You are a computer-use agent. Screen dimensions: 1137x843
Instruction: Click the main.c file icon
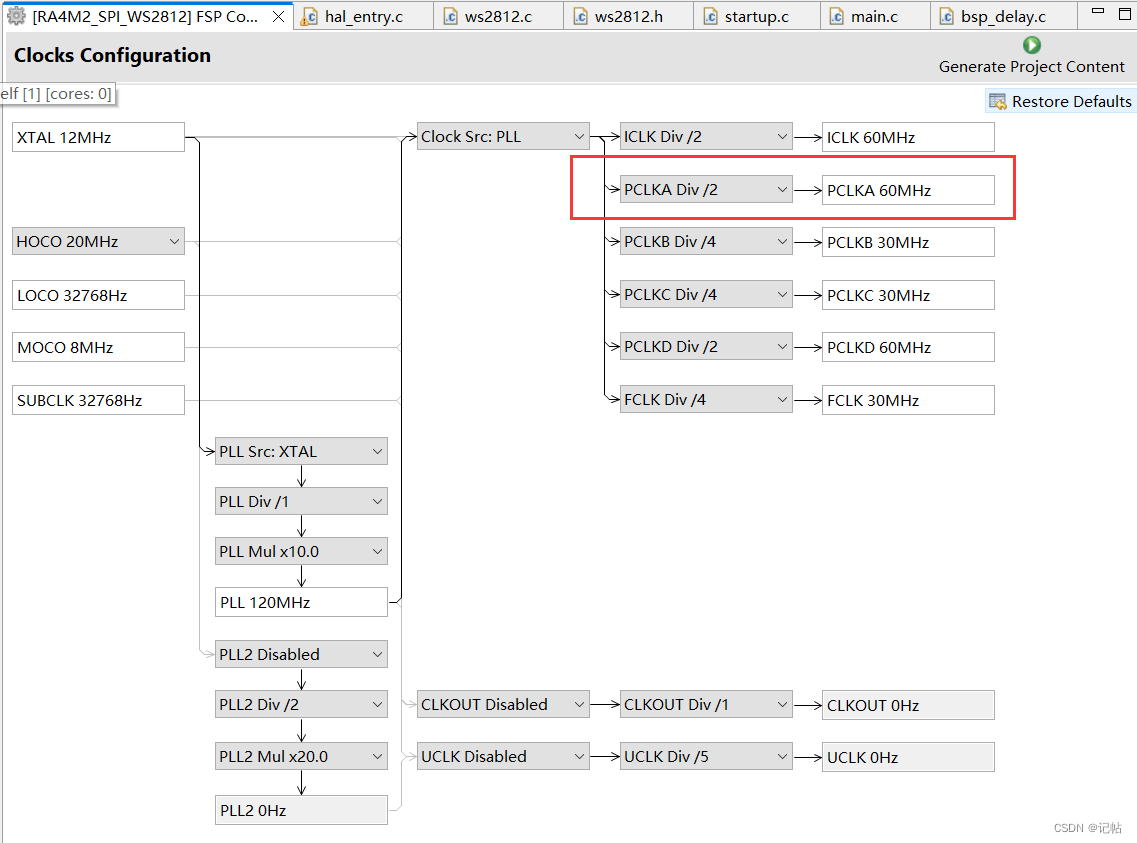pyautogui.click(x=836, y=17)
